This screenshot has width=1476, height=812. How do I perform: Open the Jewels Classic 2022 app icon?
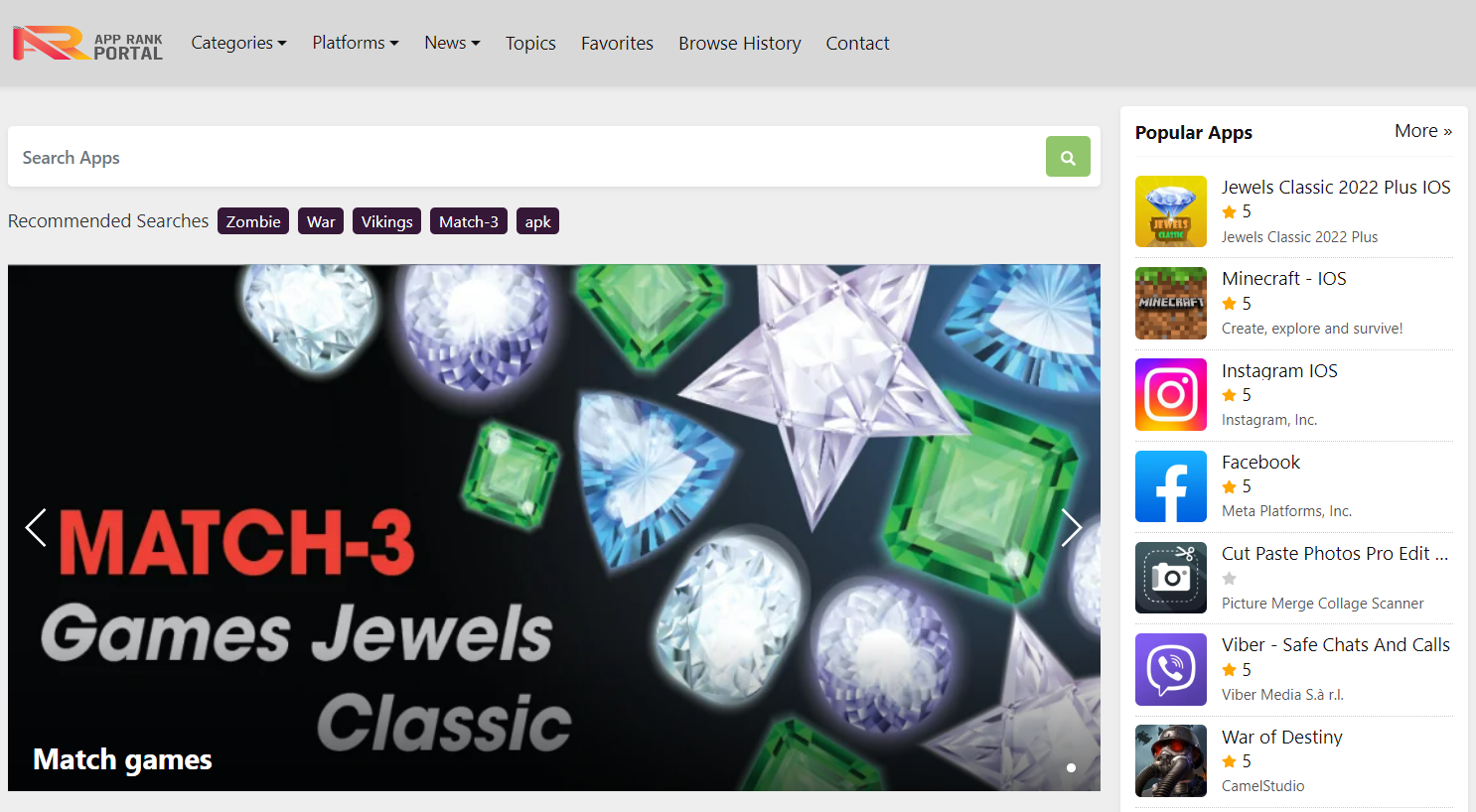click(x=1171, y=211)
